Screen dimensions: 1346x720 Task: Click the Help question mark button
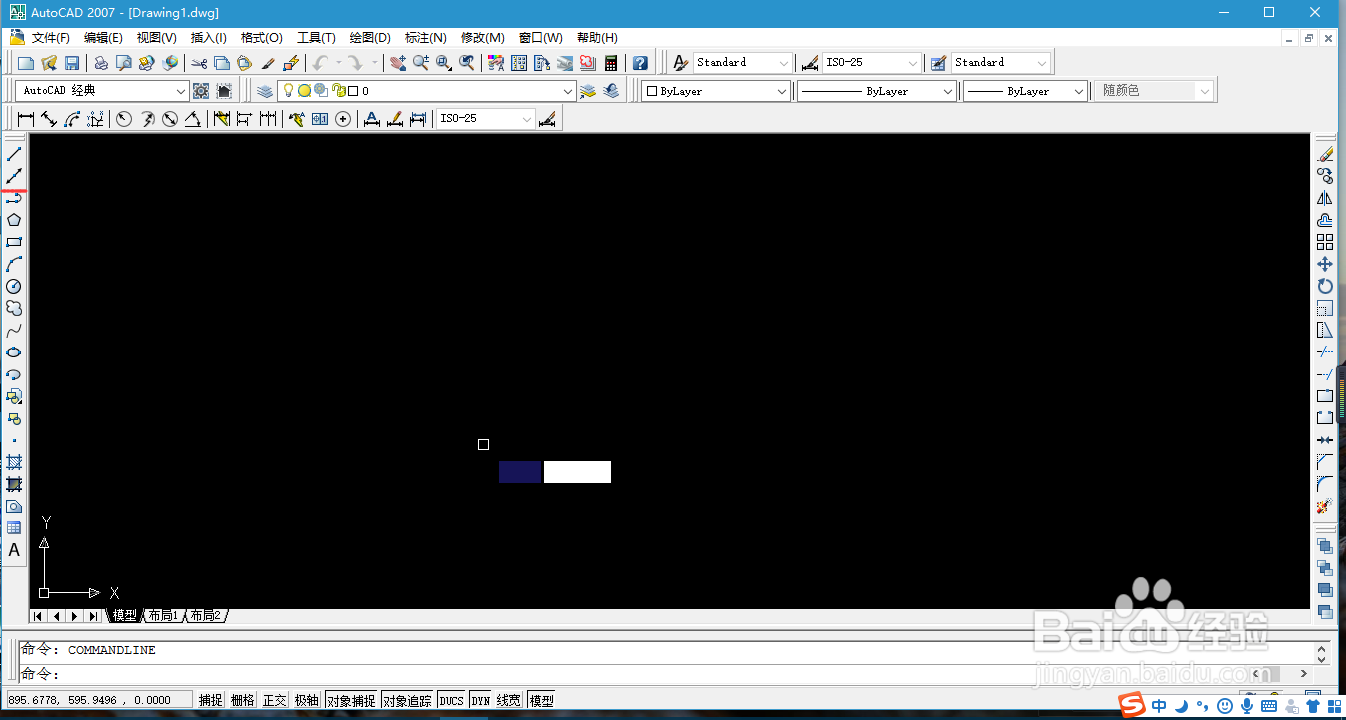[640, 63]
